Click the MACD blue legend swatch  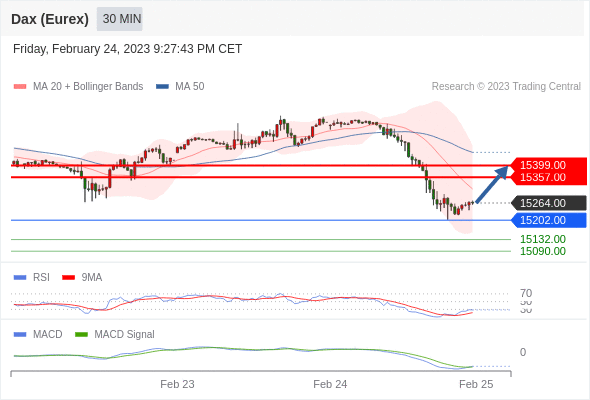click(x=20, y=335)
